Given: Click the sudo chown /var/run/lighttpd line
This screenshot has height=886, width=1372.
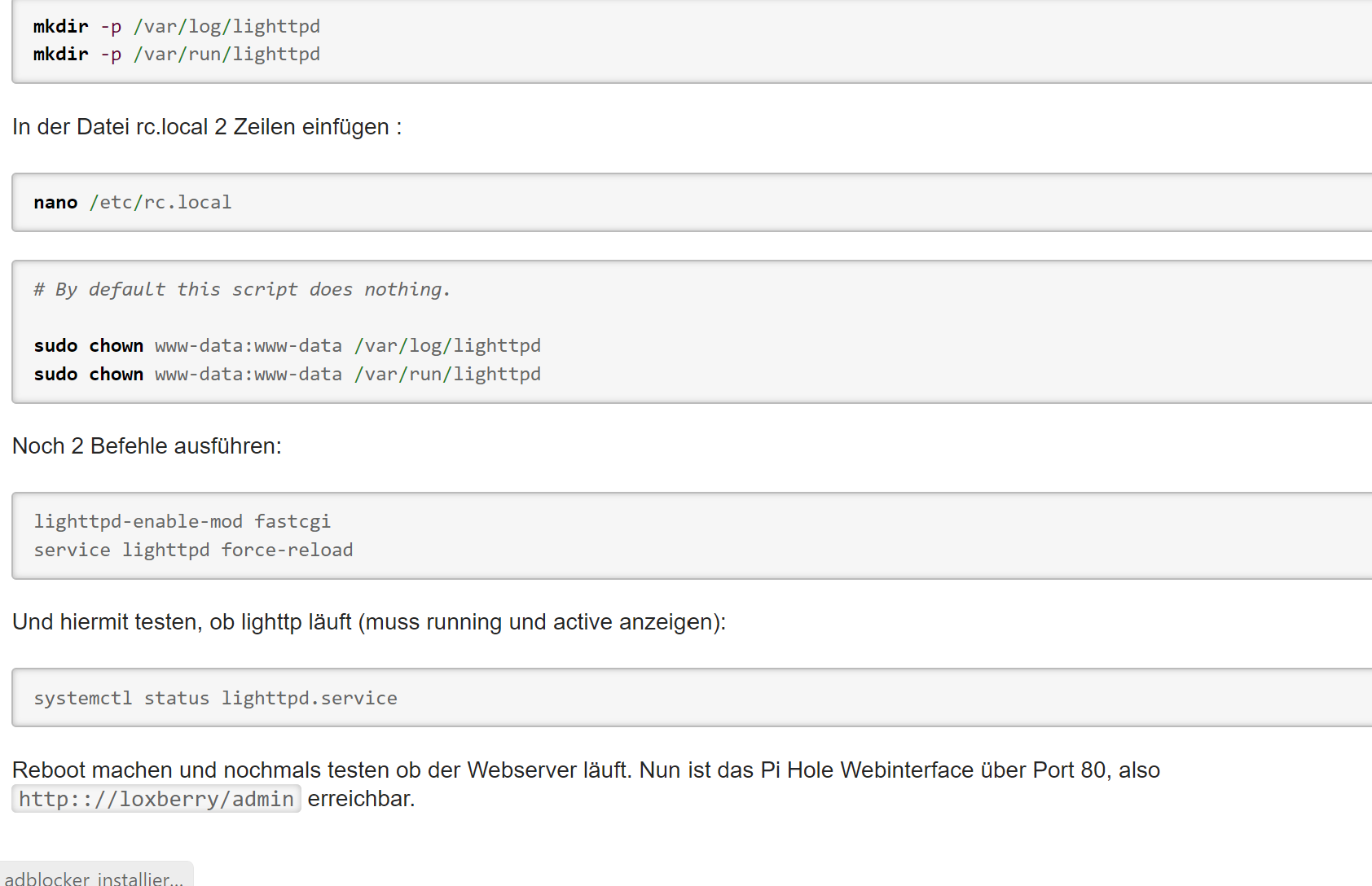Looking at the screenshot, I should [x=288, y=374].
